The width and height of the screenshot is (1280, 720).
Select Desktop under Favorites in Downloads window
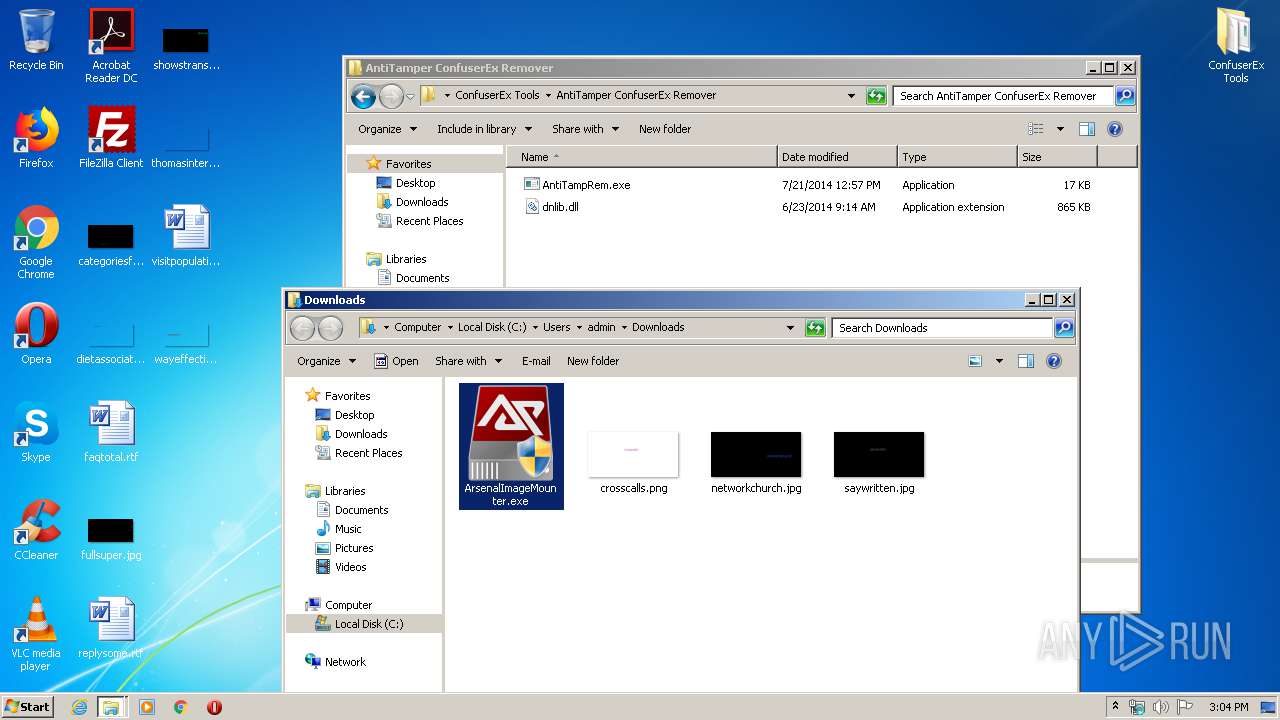coord(344,415)
